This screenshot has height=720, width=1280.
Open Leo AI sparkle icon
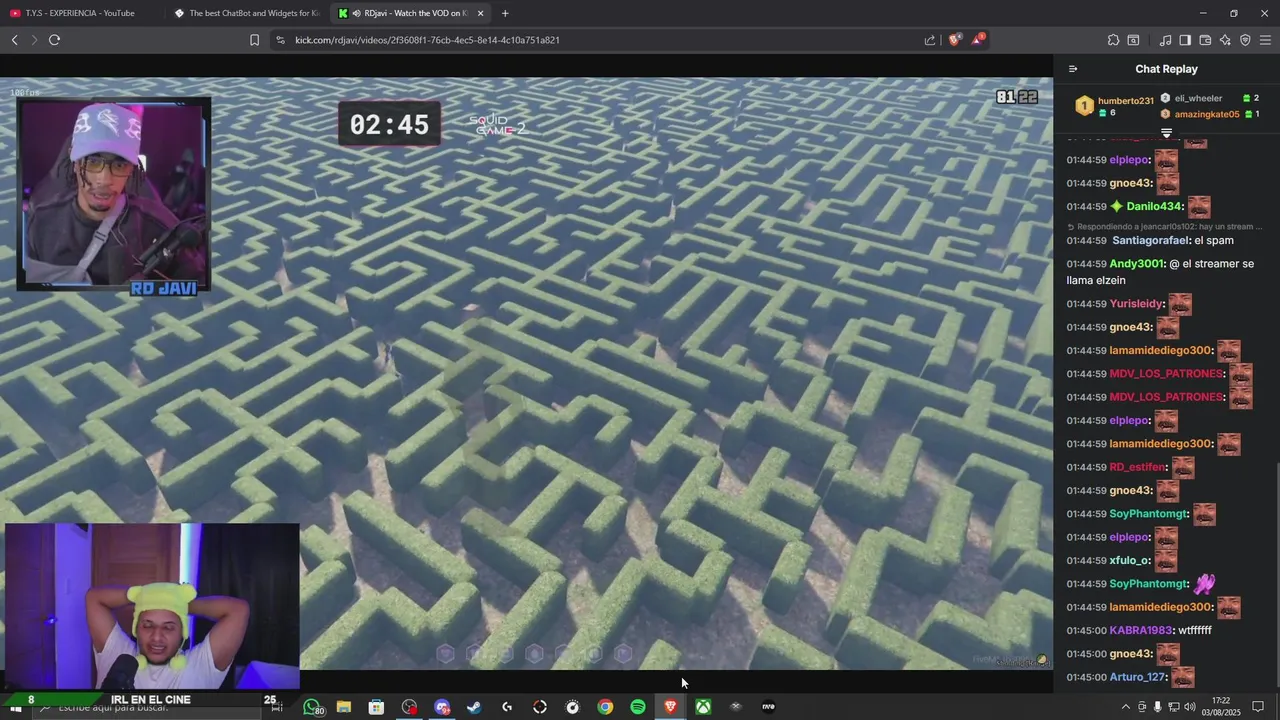click(x=1225, y=40)
